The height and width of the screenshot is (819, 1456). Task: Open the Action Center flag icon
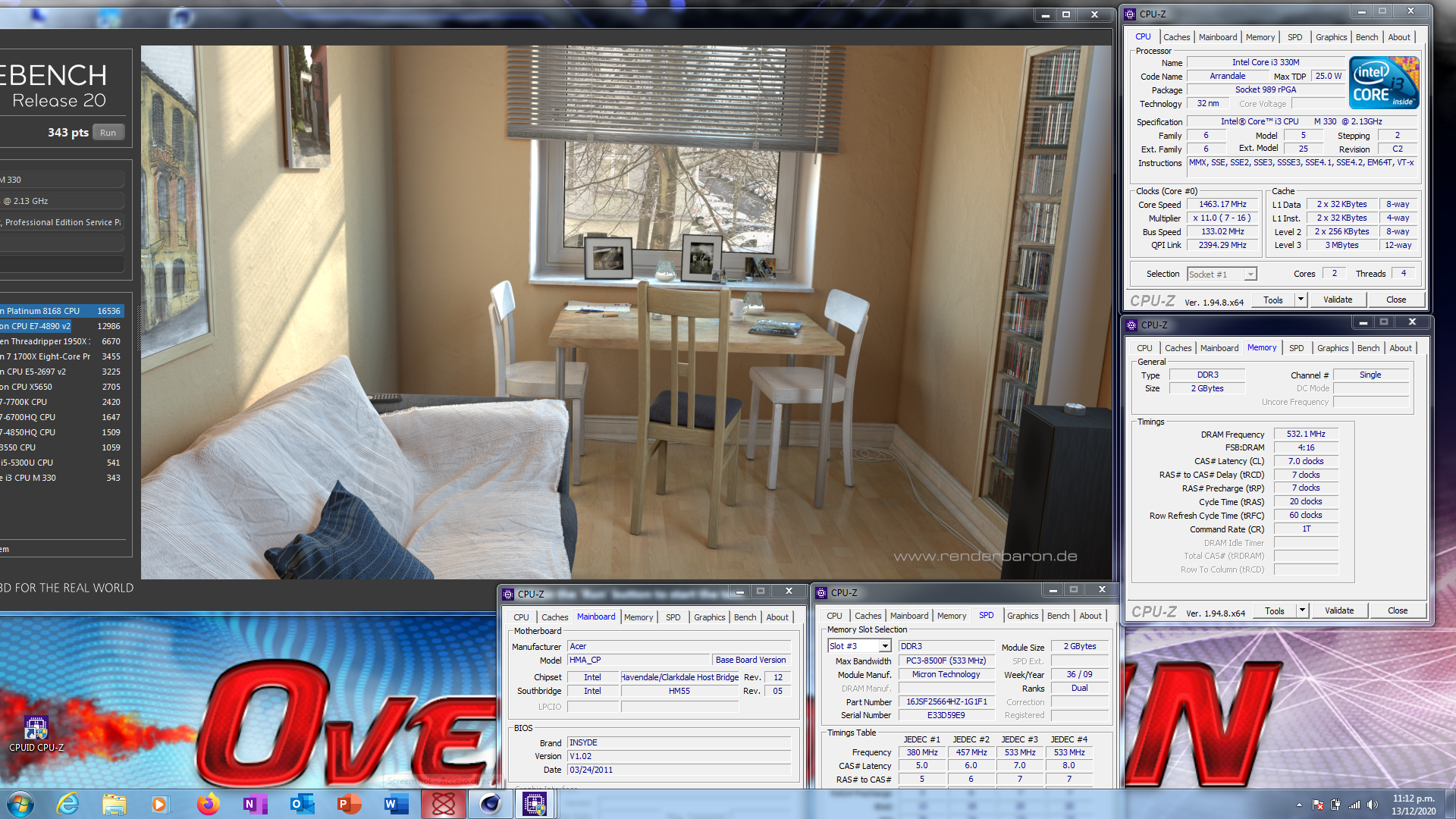point(1318,805)
